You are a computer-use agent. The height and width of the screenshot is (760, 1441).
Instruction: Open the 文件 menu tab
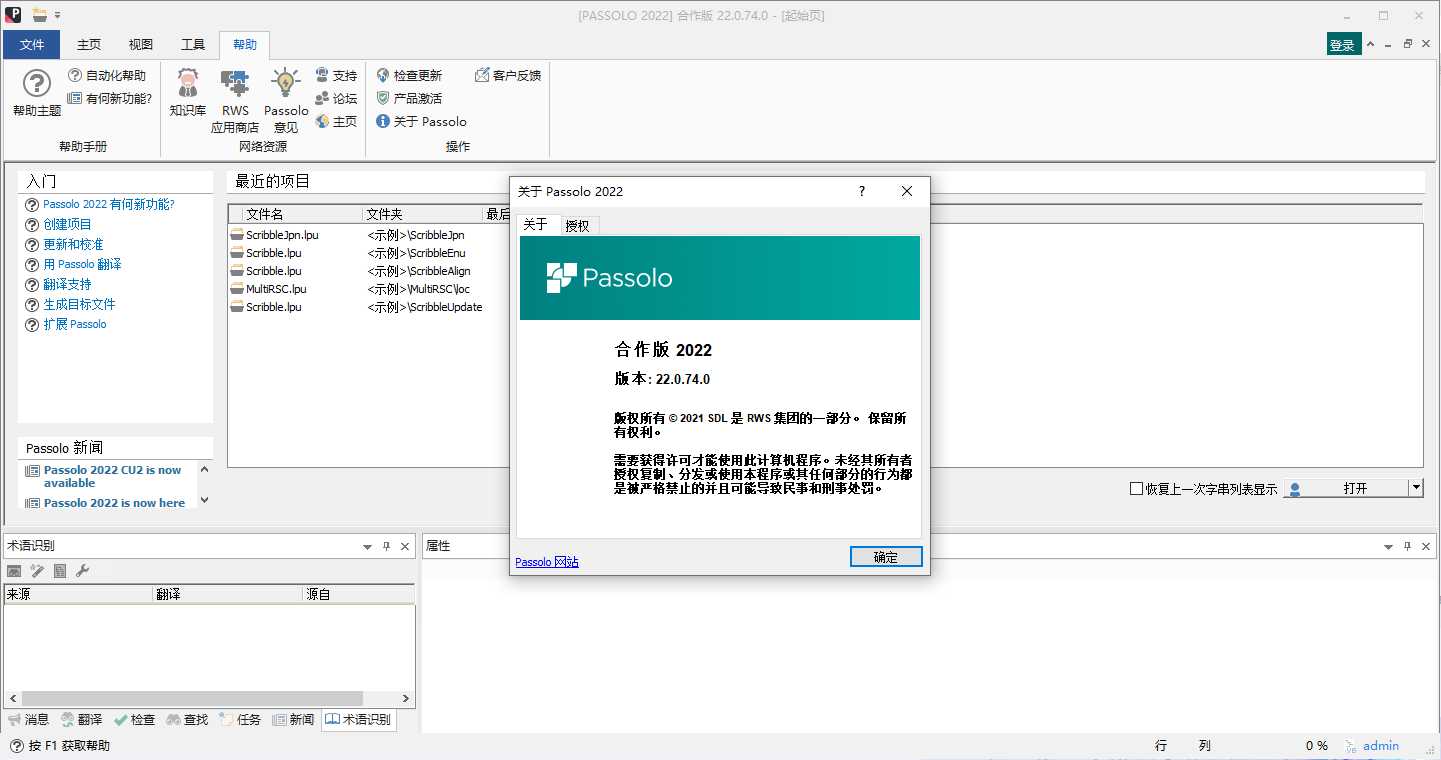(x=32, y=45)
